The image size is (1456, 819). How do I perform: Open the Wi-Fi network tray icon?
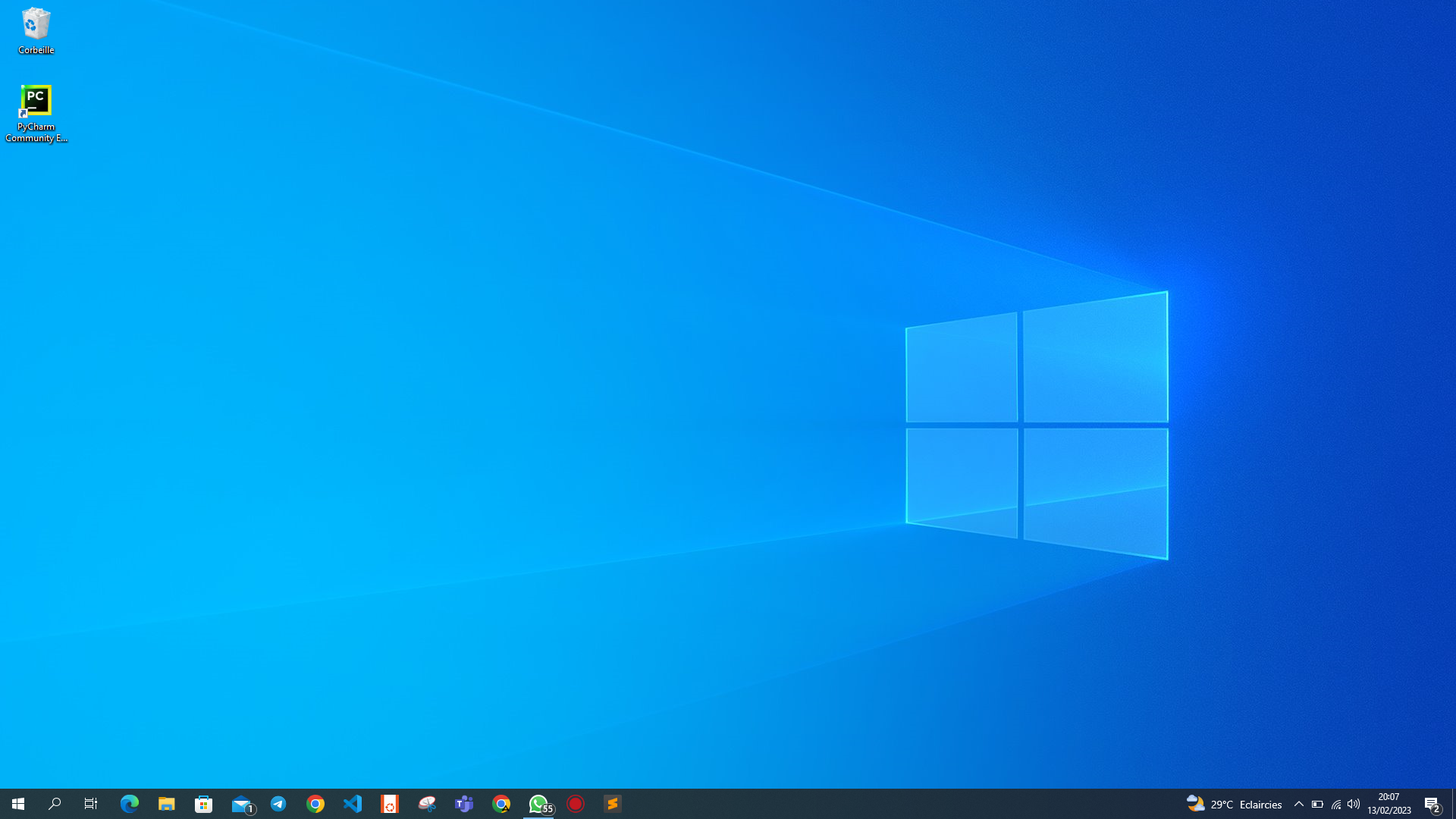click(1336, 804)
